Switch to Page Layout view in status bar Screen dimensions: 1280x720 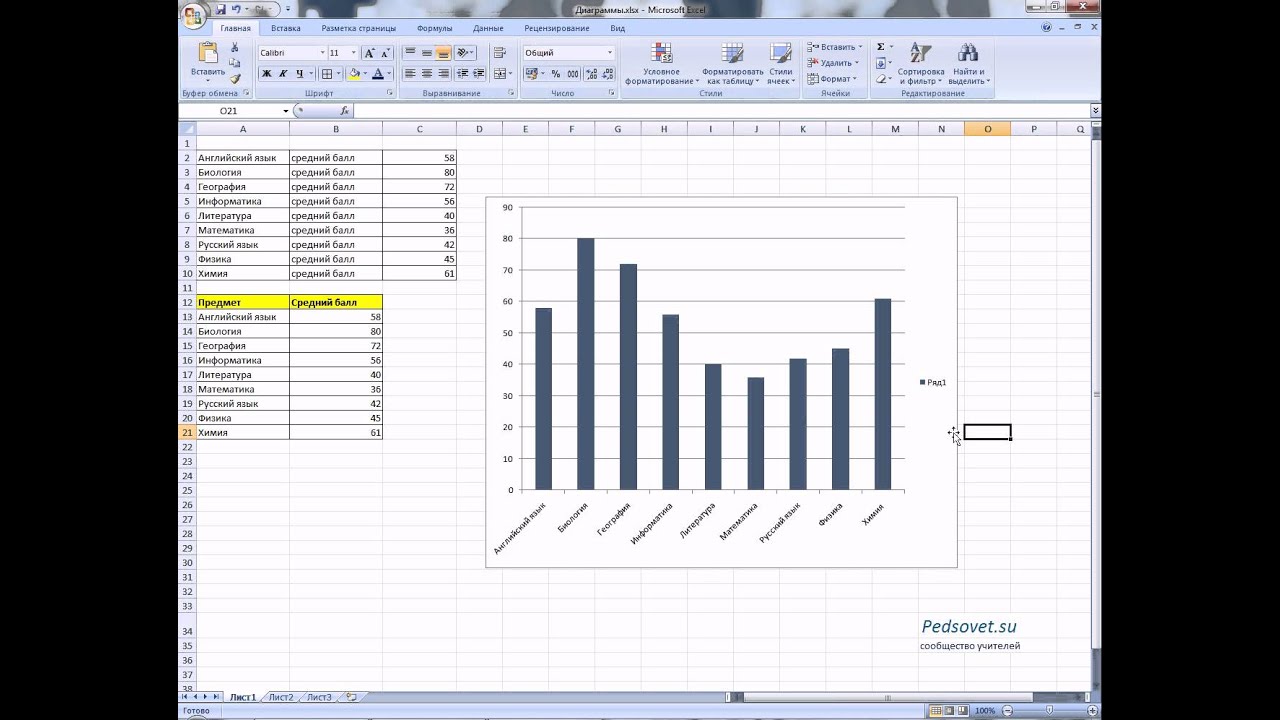[x=949, y=710]
